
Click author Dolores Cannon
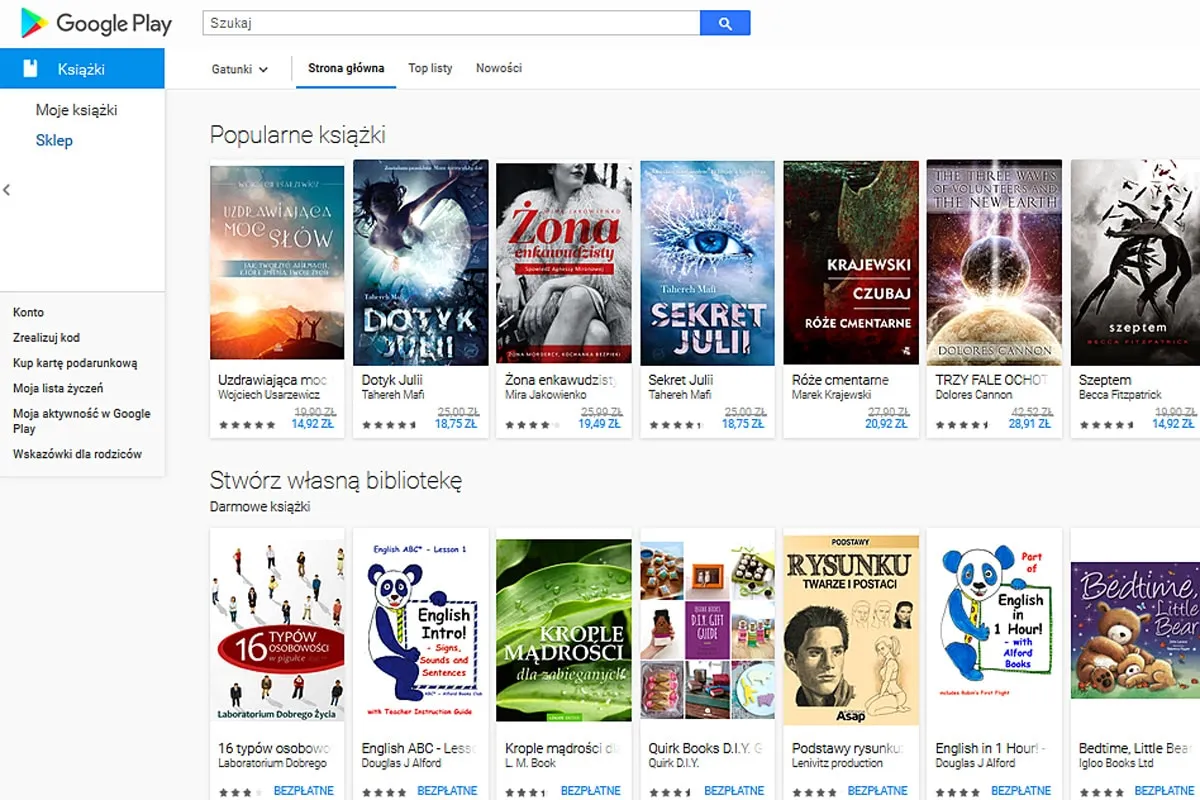tap(974, 395)
